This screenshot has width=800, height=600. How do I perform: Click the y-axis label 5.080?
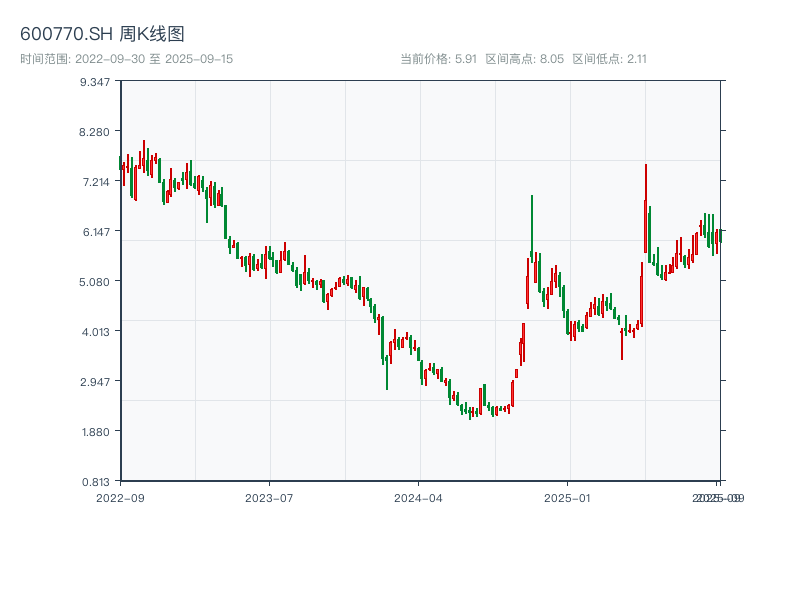(94, 282)
